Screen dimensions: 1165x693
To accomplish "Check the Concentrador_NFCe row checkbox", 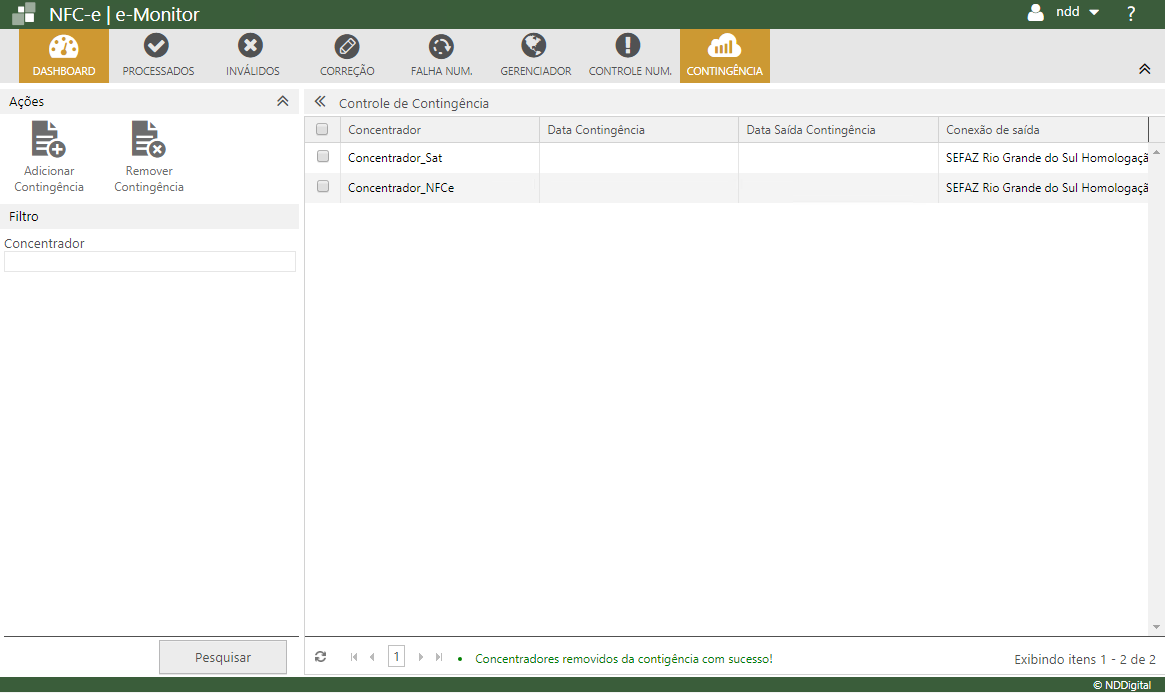I will (x=322, y=186).
